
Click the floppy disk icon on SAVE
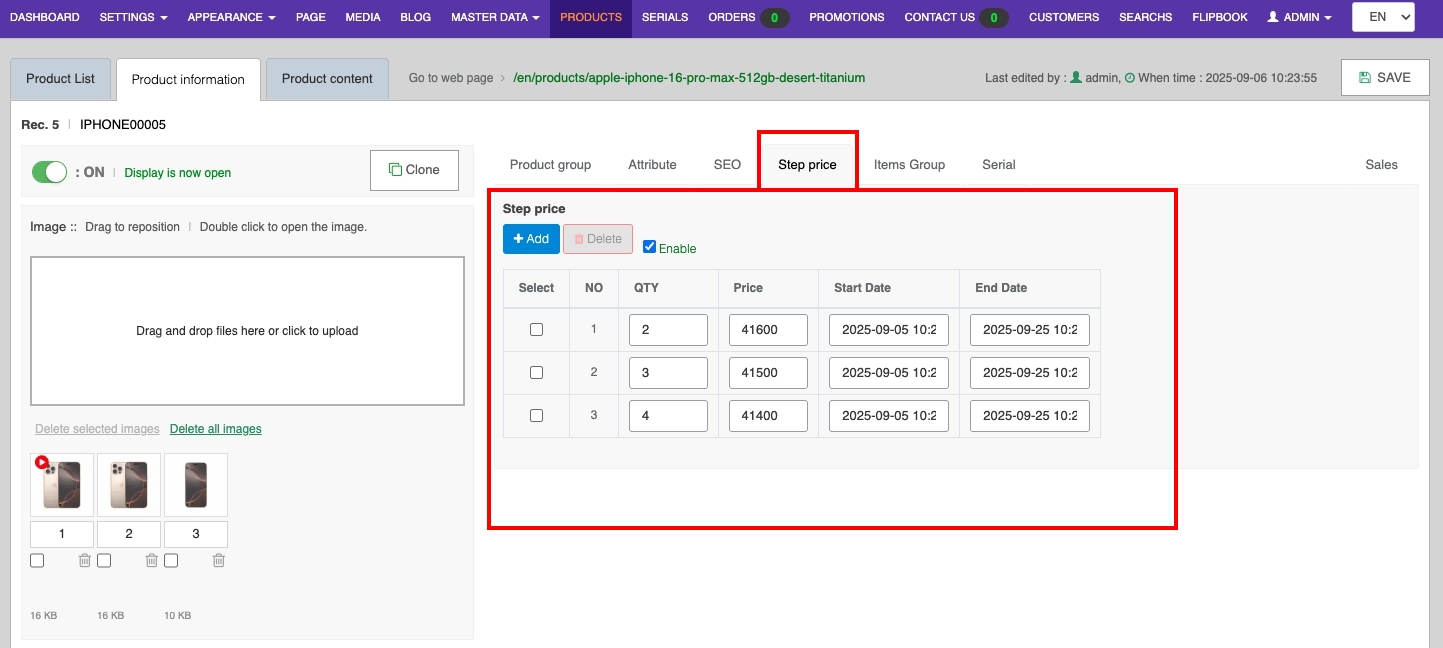[x=1365, y=78]
